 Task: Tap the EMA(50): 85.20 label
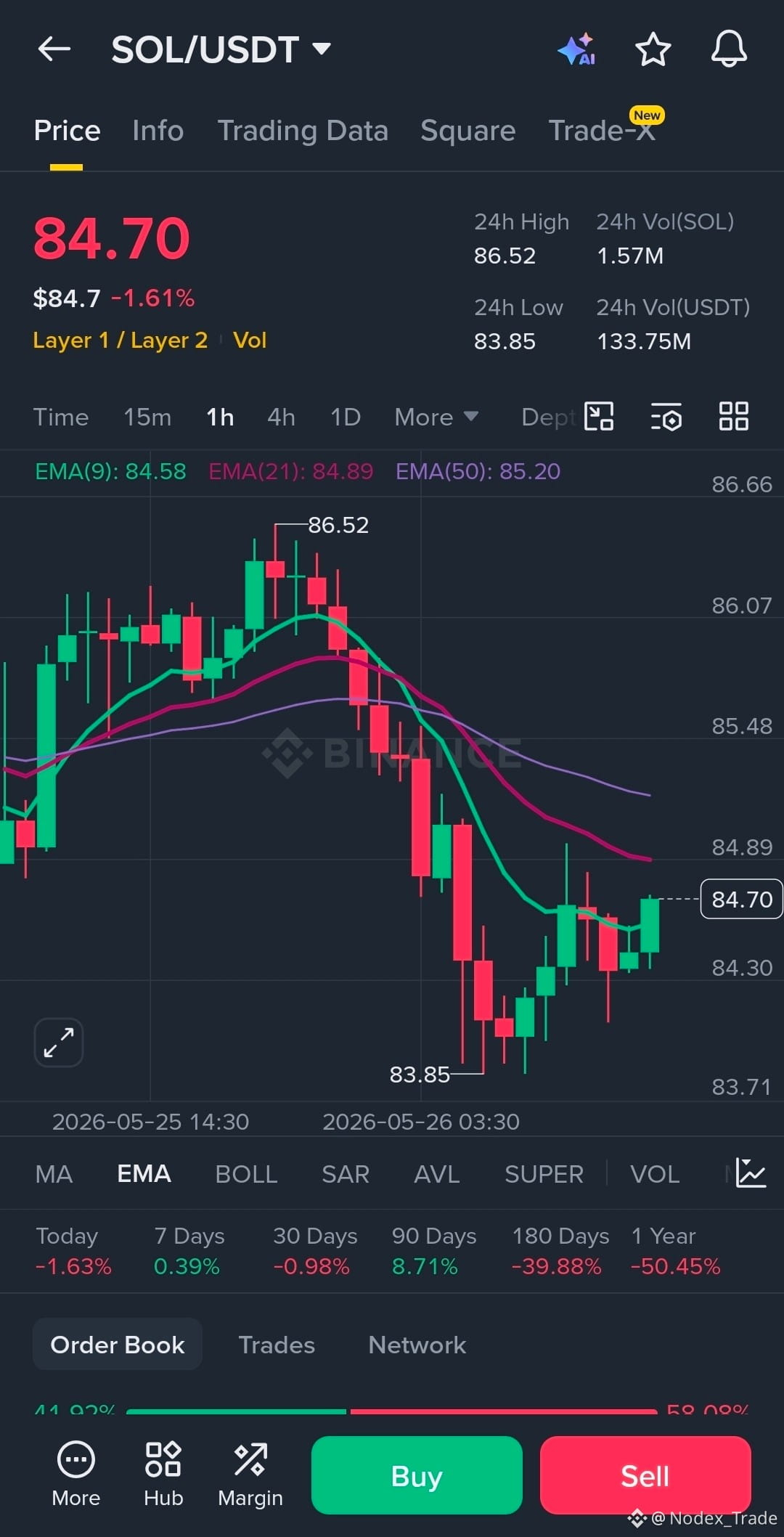[478, 471]
